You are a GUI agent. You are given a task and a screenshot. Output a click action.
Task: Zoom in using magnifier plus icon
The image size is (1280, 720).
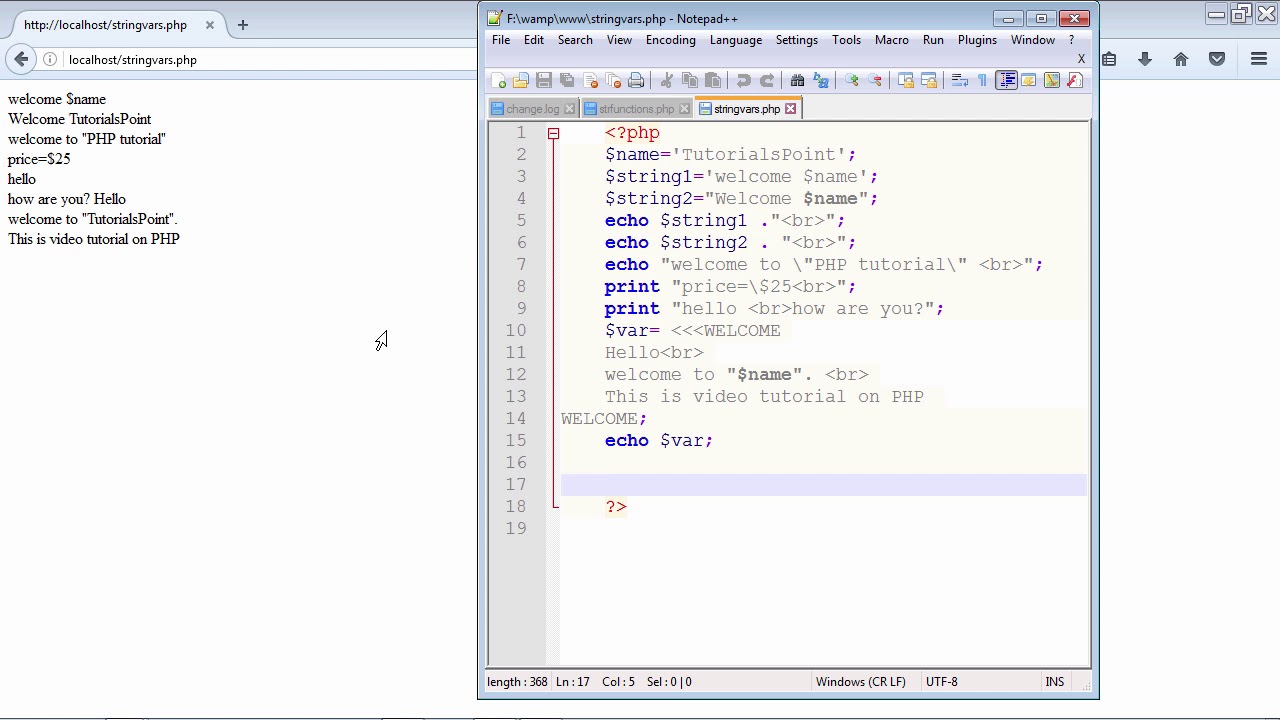(851, 81)
